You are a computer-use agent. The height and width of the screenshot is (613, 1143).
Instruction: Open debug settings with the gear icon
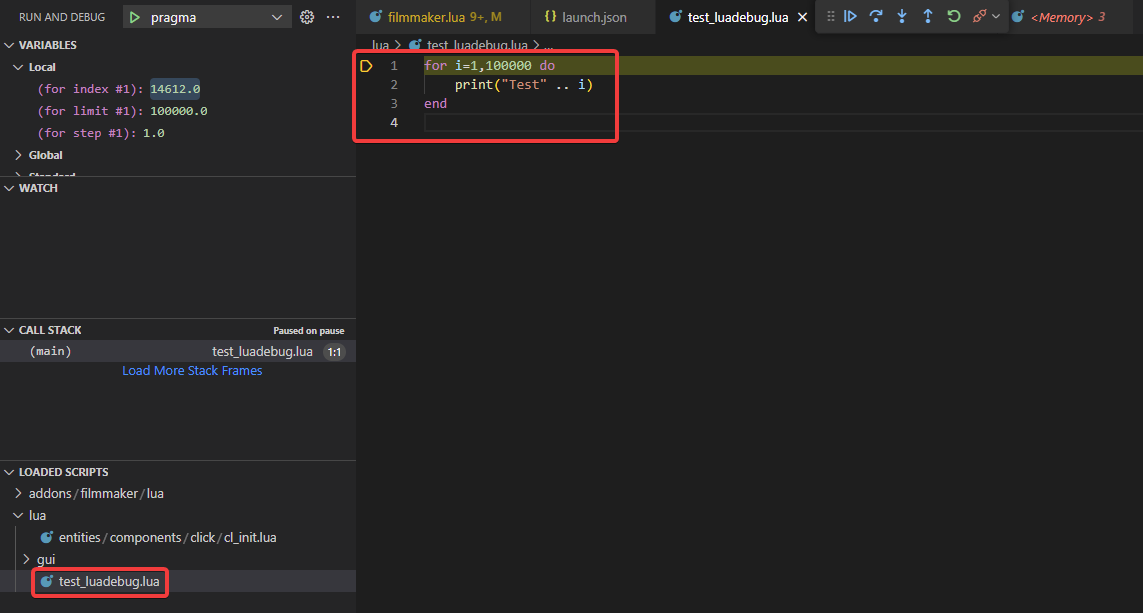pos(306,17)
